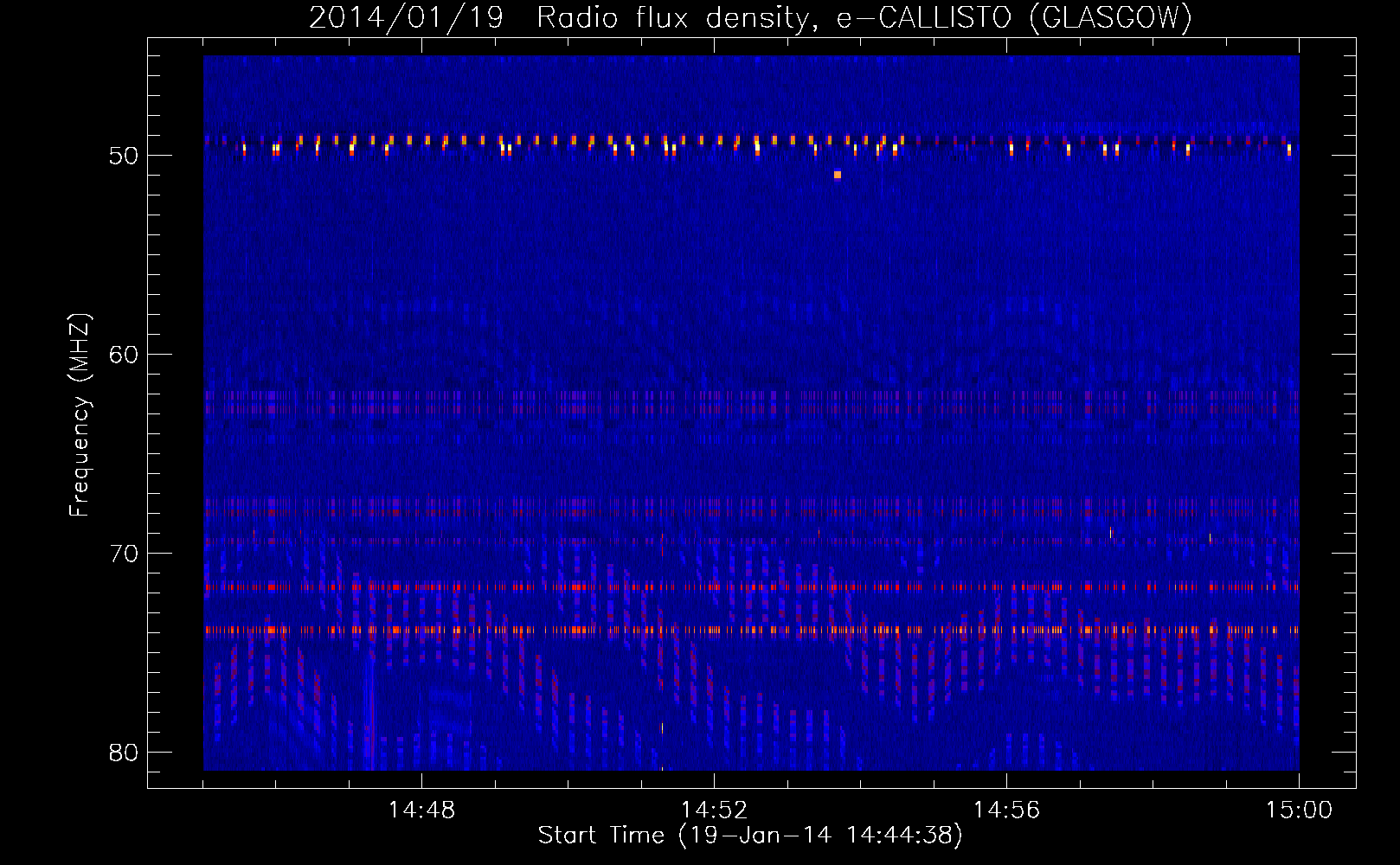Click the 70 frequency tick label
This screenshot has width=1400, height=865.
pos(124,554)
